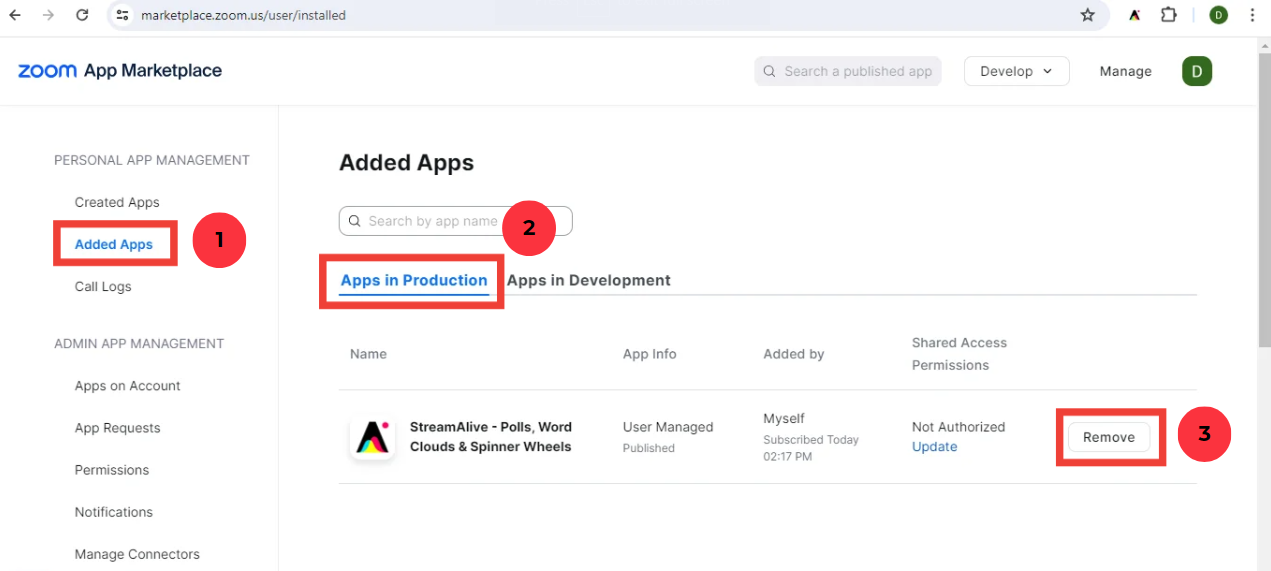1271x571 pixels.
Task: Go to Call Logs in sidebar
Action: pyautogui.click(x=103, y=286)
